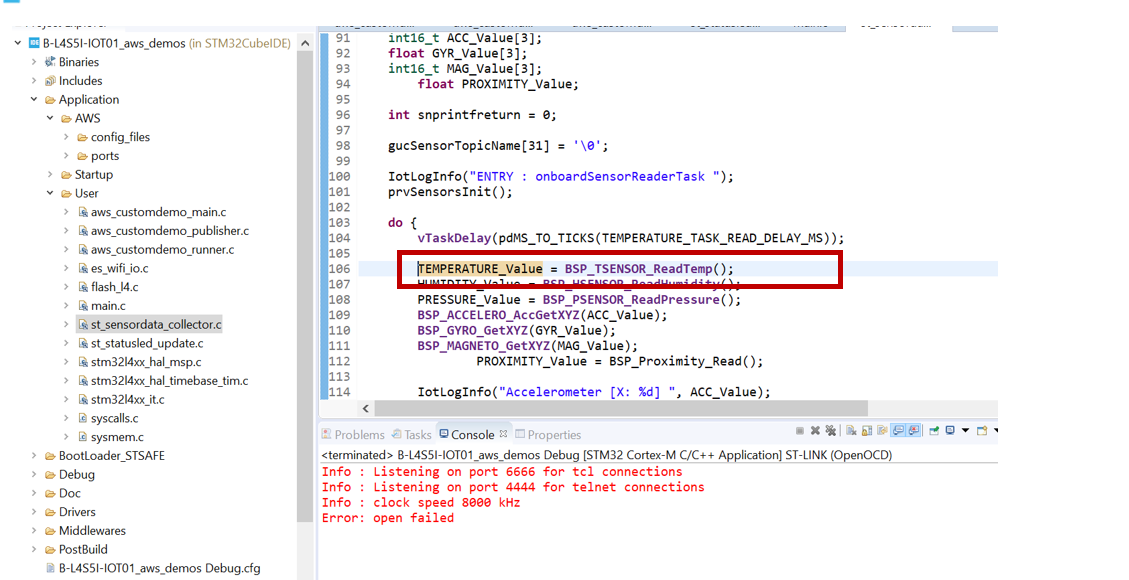Click the AWS folder icon

(66, 118)
